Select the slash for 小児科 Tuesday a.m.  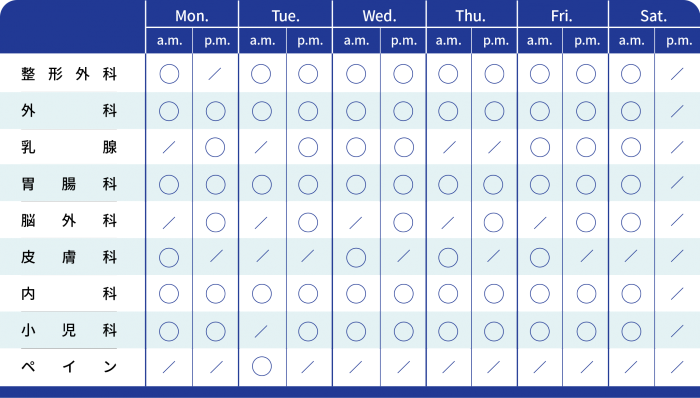coord(262,331)
